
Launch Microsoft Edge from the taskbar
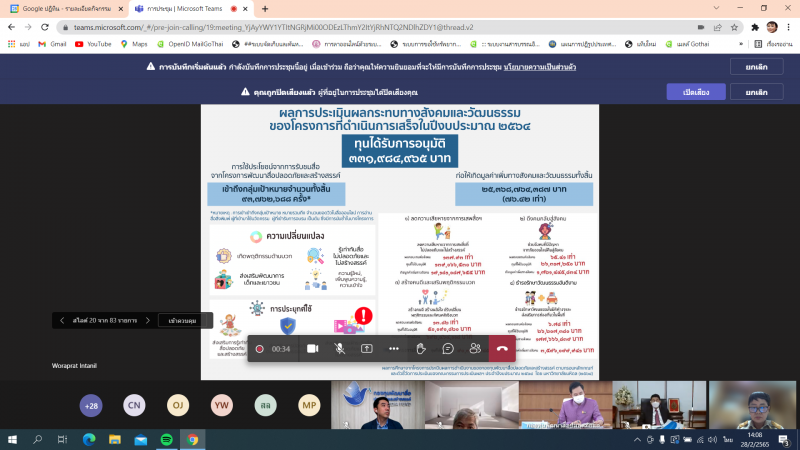click(x=89, y=439)
